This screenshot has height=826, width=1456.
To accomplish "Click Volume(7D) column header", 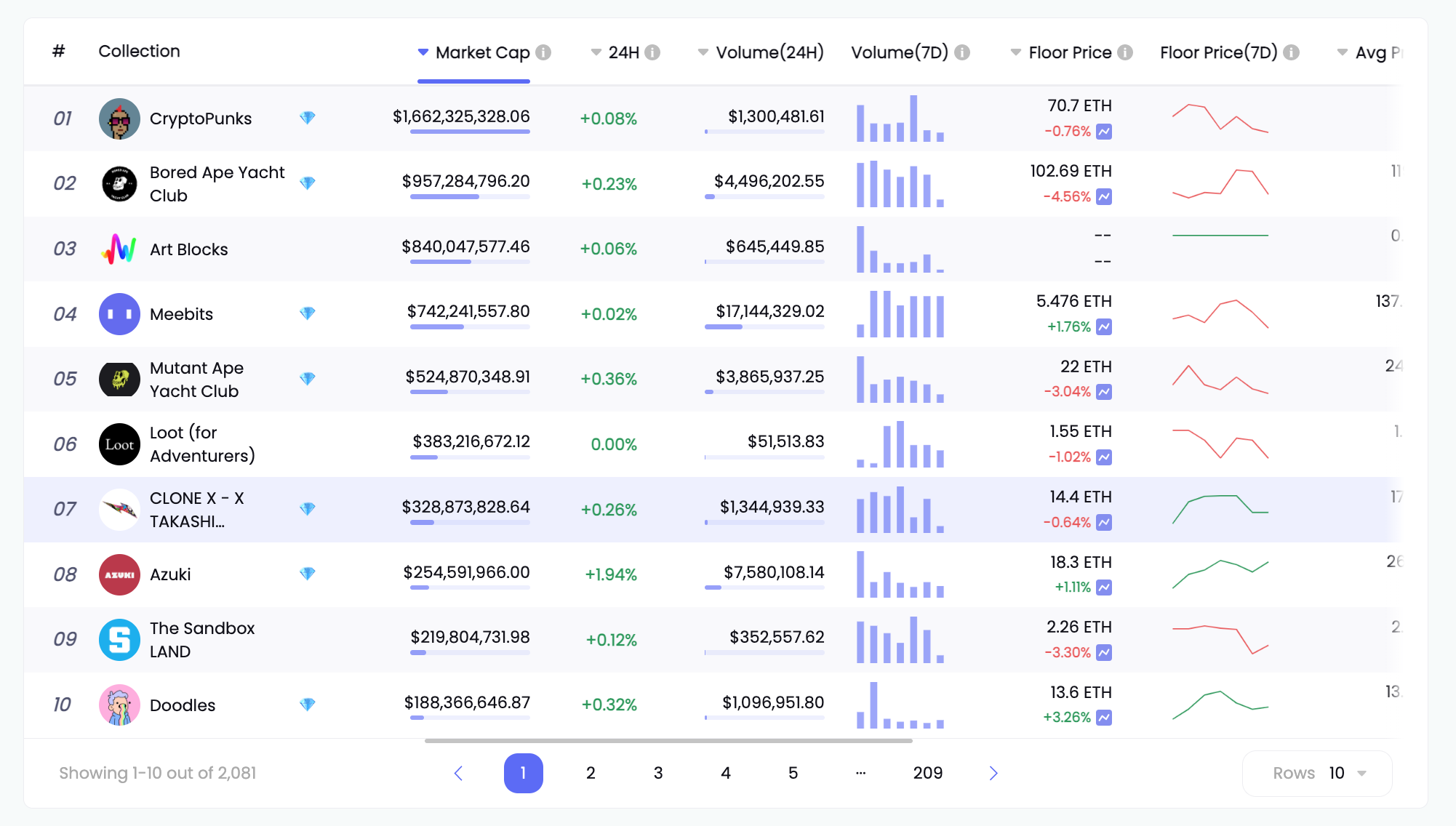I will [900, 52].
